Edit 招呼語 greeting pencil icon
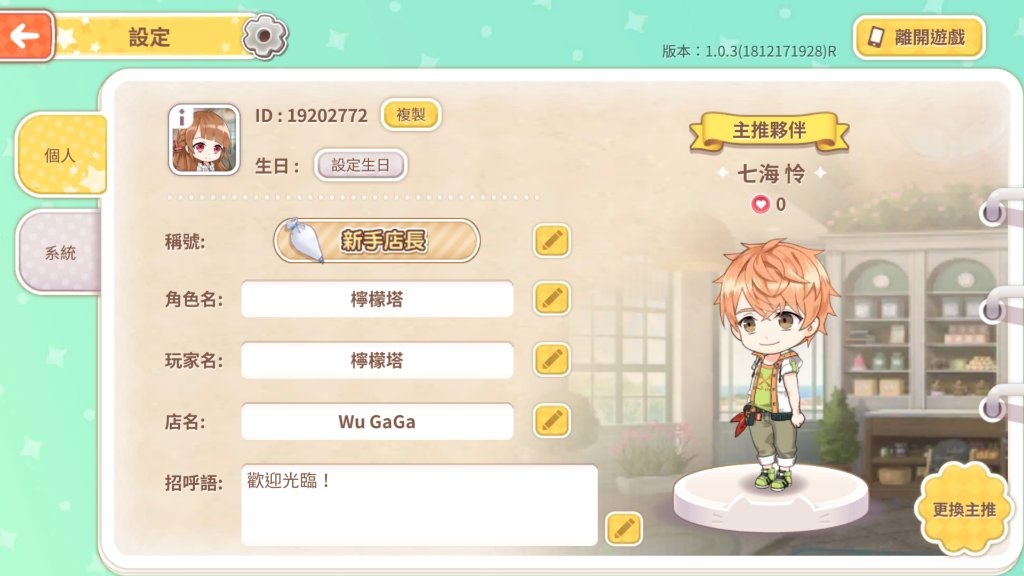Viewport: 1024px width, 576px height. pos(624,528)
